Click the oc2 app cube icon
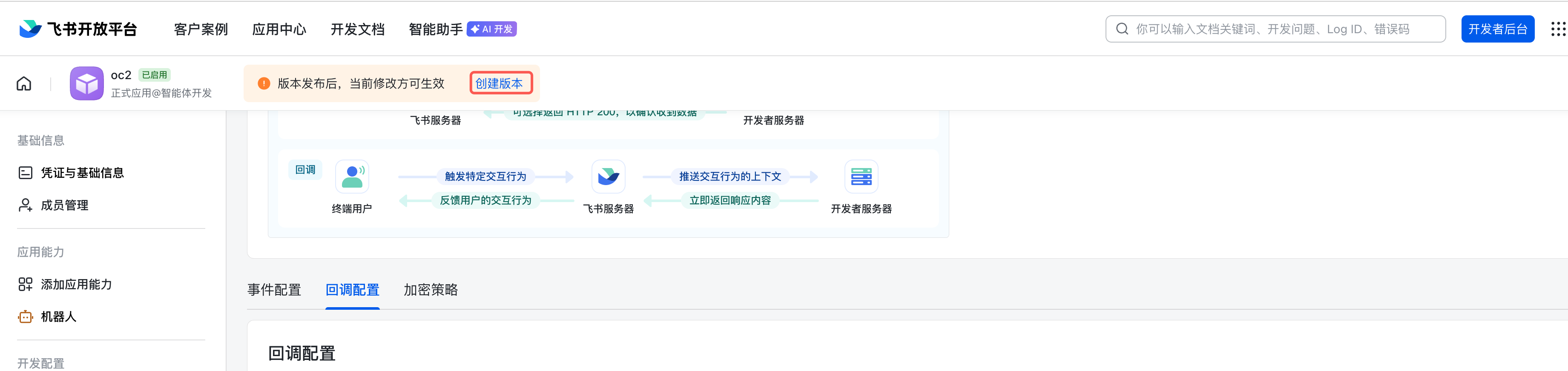This screenshot has height=371, width=1568. pos(86,83)
